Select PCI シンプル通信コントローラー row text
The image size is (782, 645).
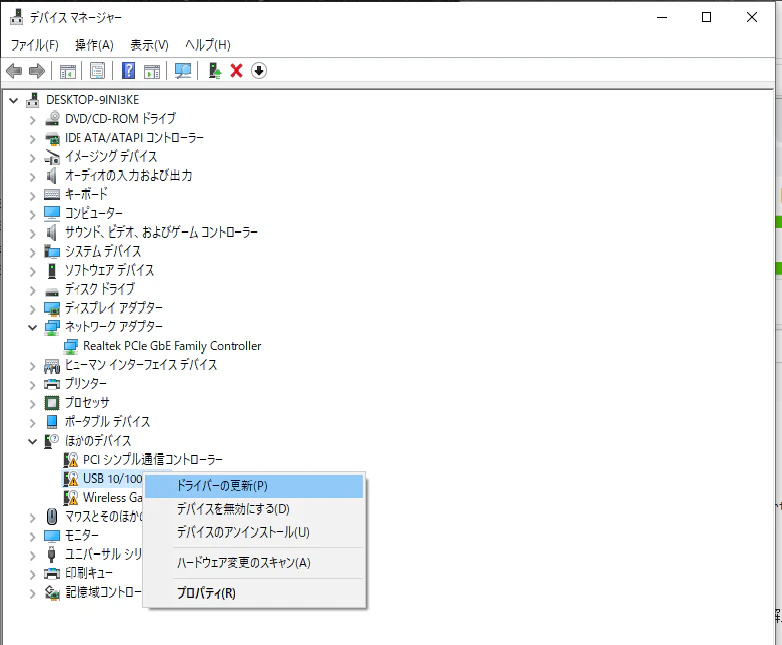(153, 459)
